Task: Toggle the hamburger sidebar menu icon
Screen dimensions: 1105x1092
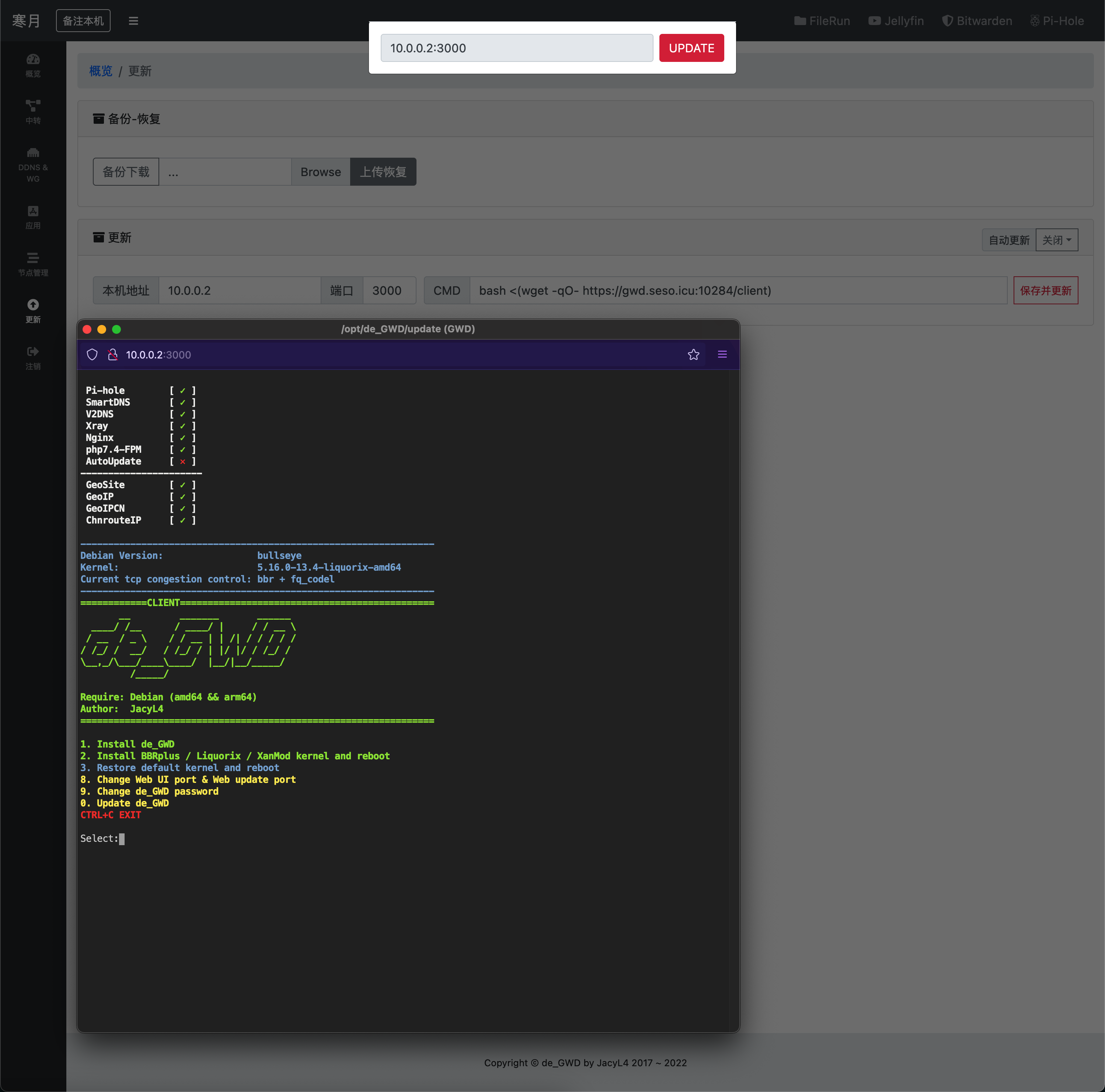Action: pyautogui.click(x=133, y=21)
